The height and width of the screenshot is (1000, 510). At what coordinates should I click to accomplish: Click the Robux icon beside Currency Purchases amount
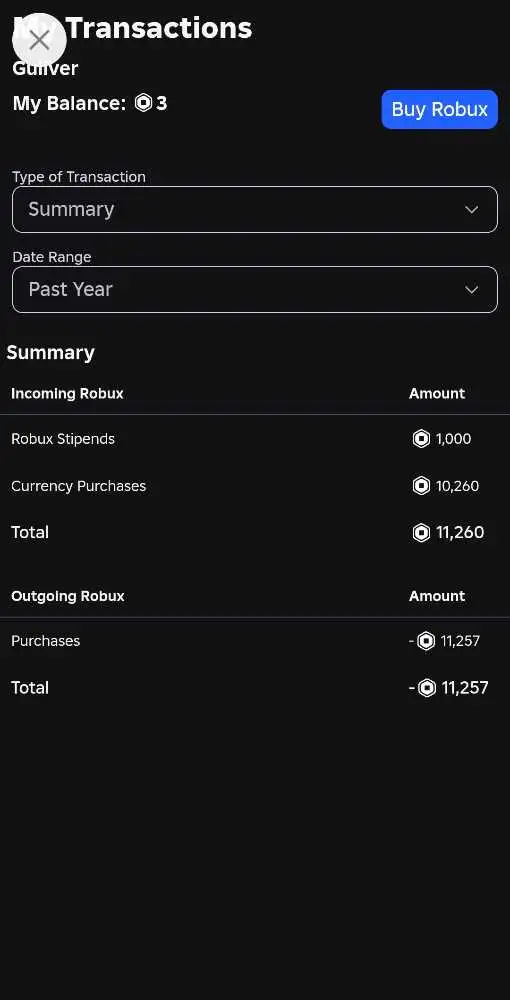pyautogui.click(x=421, y=486)
